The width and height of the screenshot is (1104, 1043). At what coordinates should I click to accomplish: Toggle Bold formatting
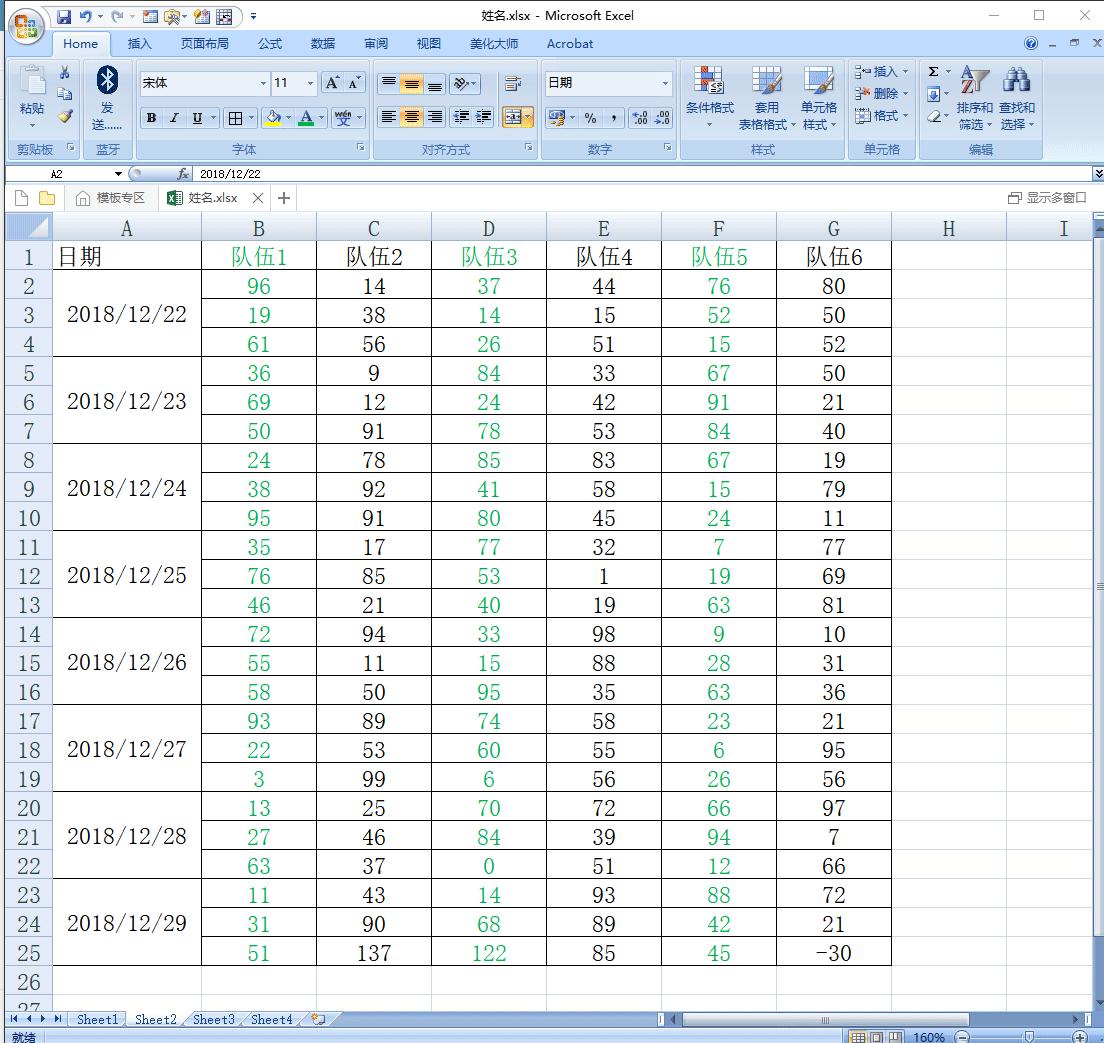point(151,118)
